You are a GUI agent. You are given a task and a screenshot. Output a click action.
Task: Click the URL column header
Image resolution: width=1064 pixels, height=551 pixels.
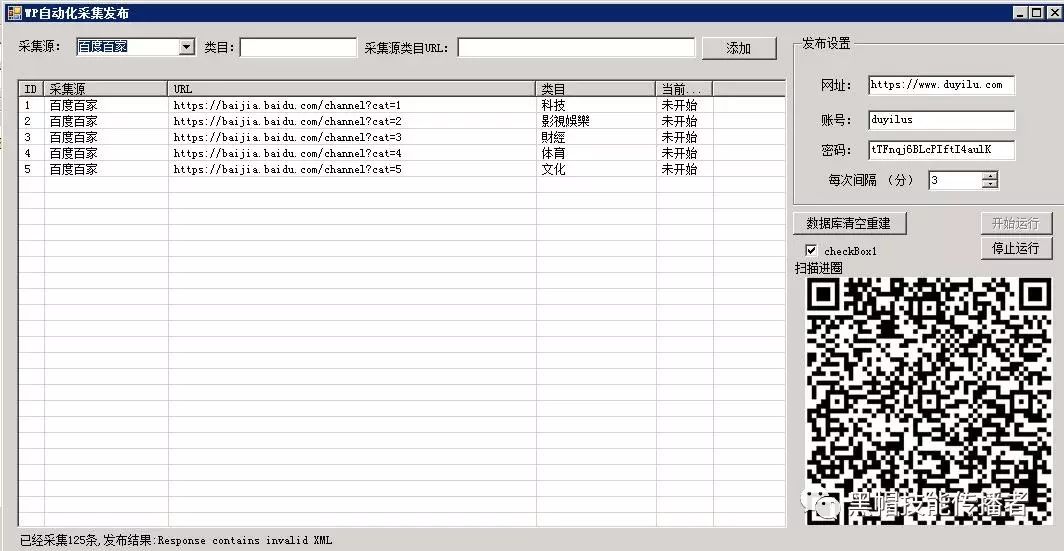(x=352, y=89)
